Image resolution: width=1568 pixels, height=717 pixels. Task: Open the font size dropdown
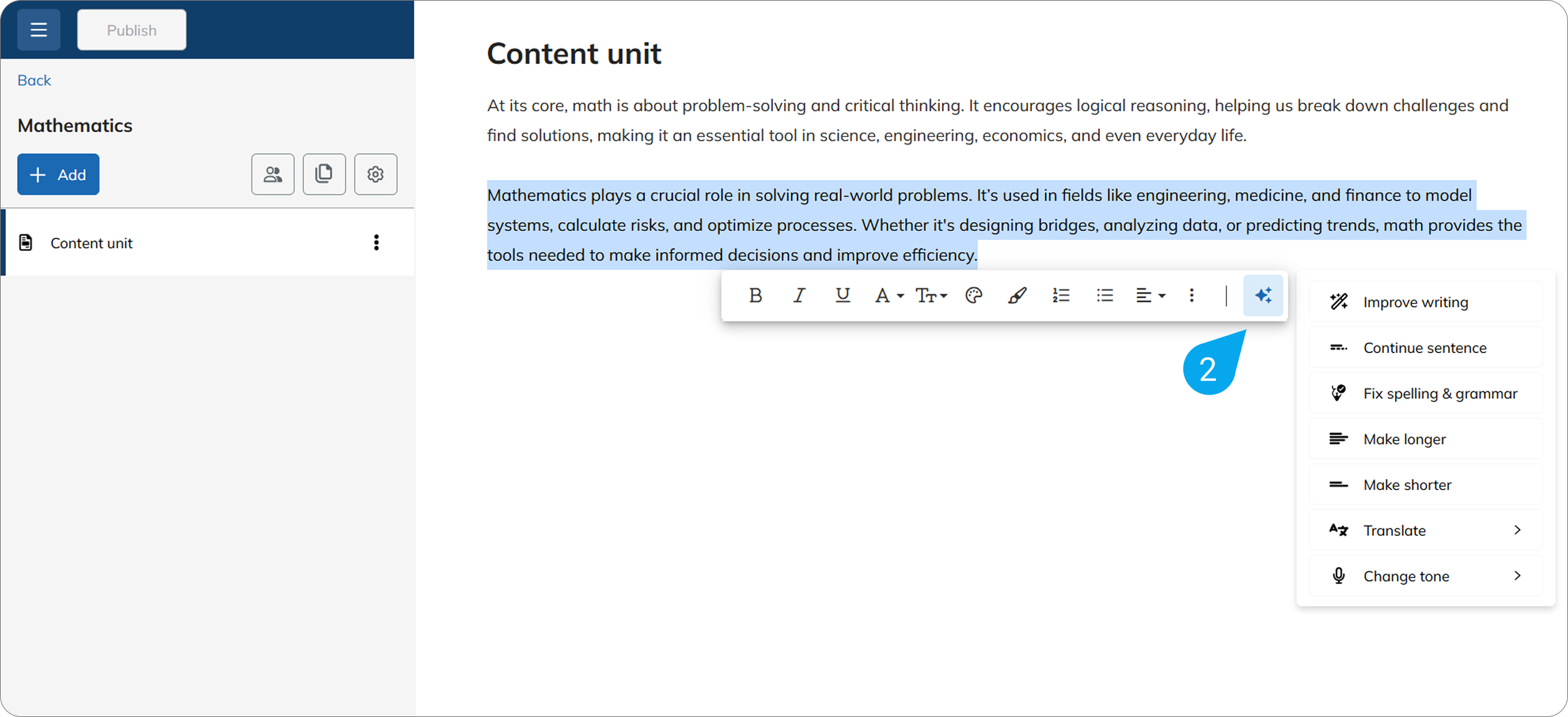(931, 295)
